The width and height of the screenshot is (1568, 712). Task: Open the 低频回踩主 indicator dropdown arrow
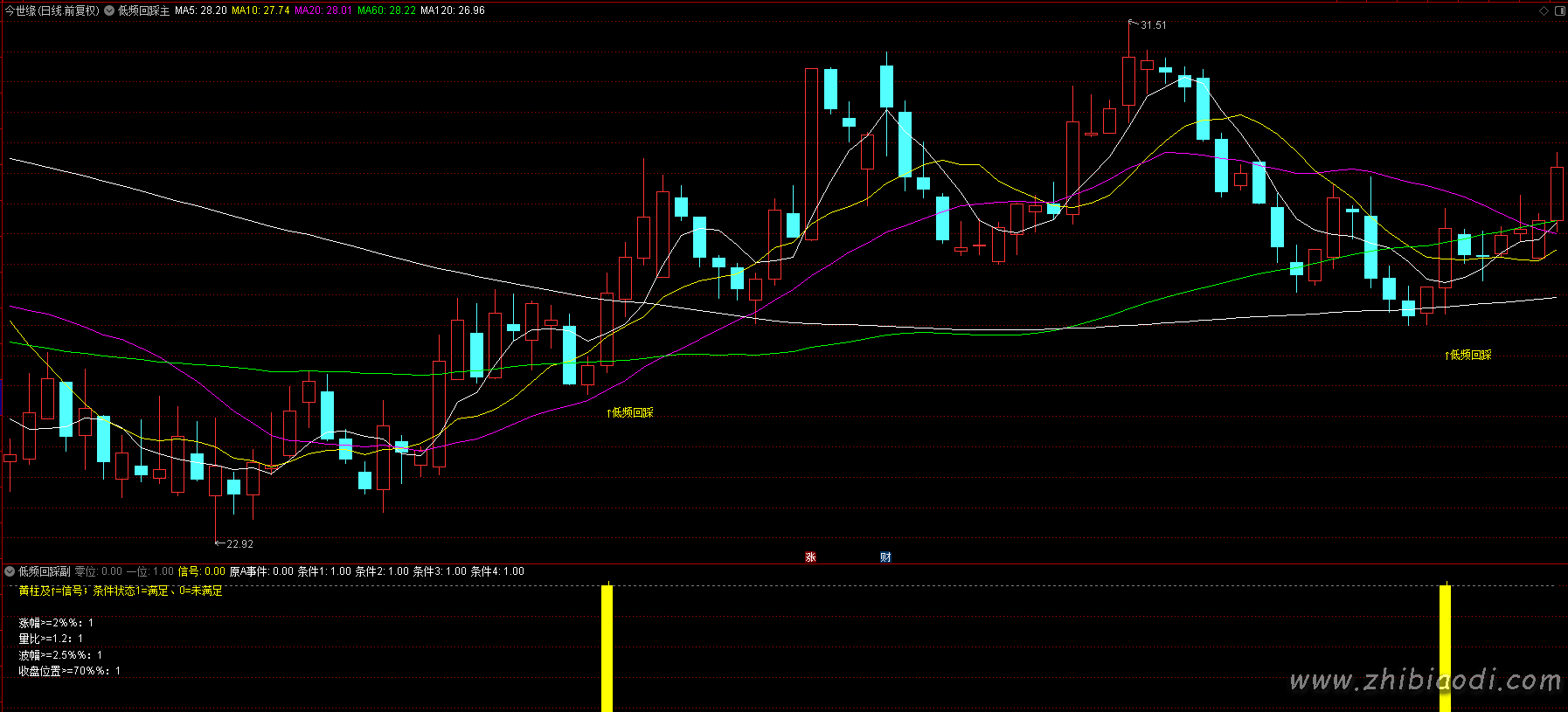click(109, 10)
